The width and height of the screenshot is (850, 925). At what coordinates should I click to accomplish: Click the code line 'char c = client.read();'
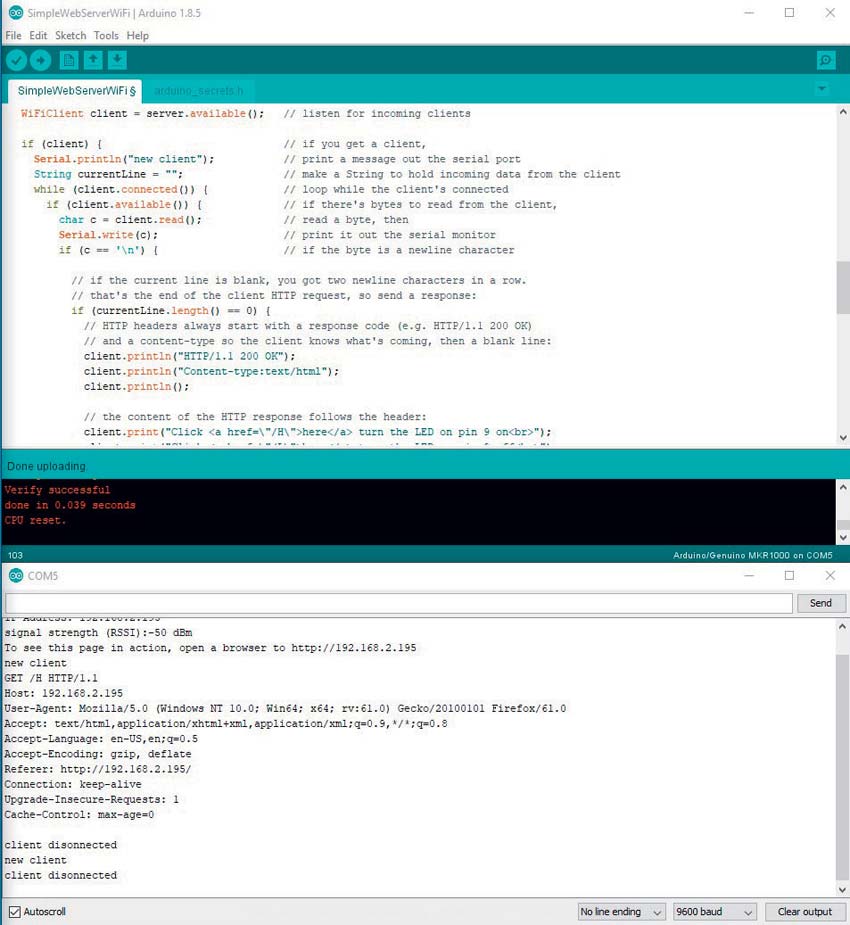click(130, 219)
